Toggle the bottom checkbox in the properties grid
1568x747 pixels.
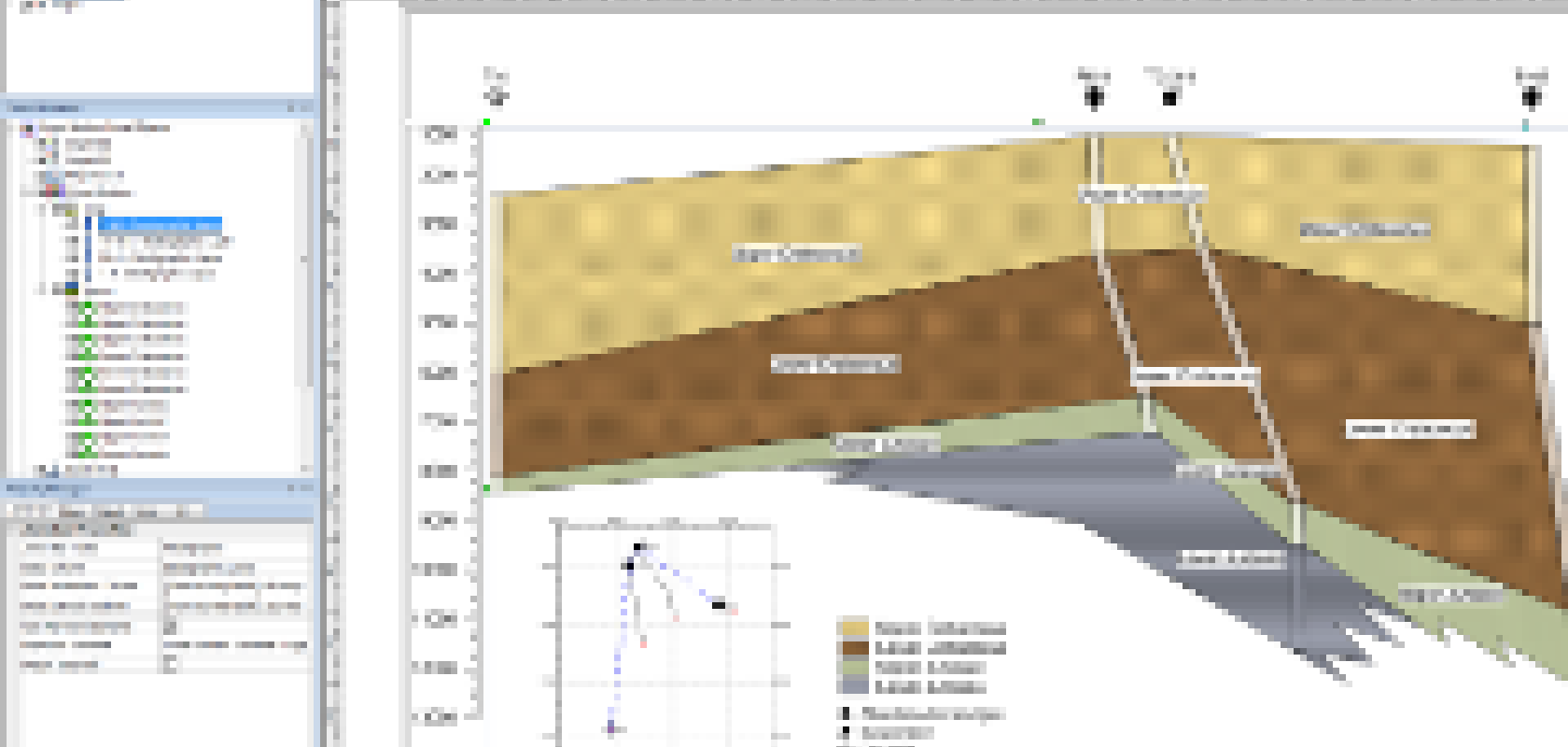170,664
